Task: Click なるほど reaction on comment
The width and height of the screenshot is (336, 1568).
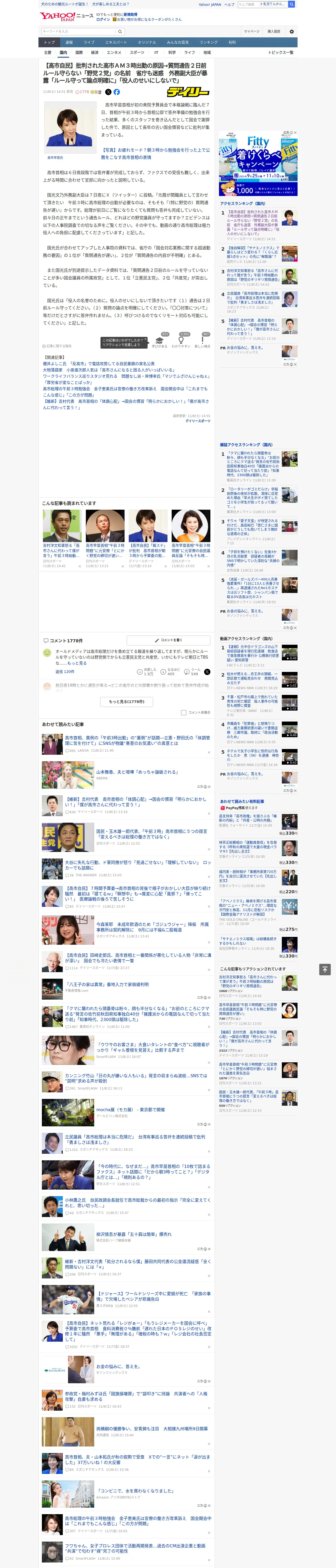Action: pos(171,671)
